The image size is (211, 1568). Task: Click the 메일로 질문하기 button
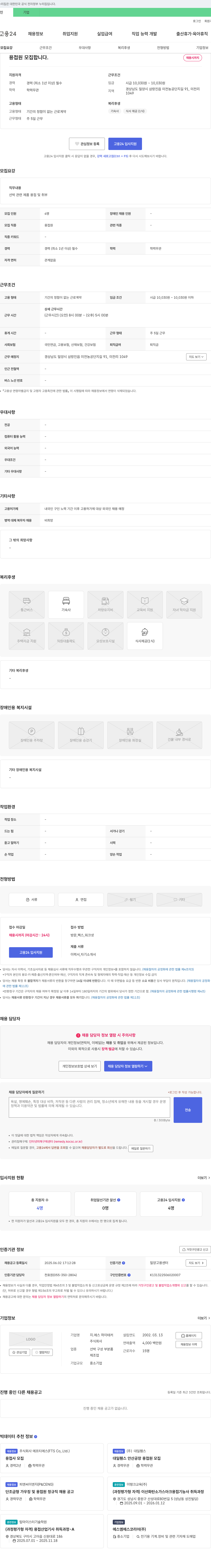pyautogui.click(x=141, y=1149)
